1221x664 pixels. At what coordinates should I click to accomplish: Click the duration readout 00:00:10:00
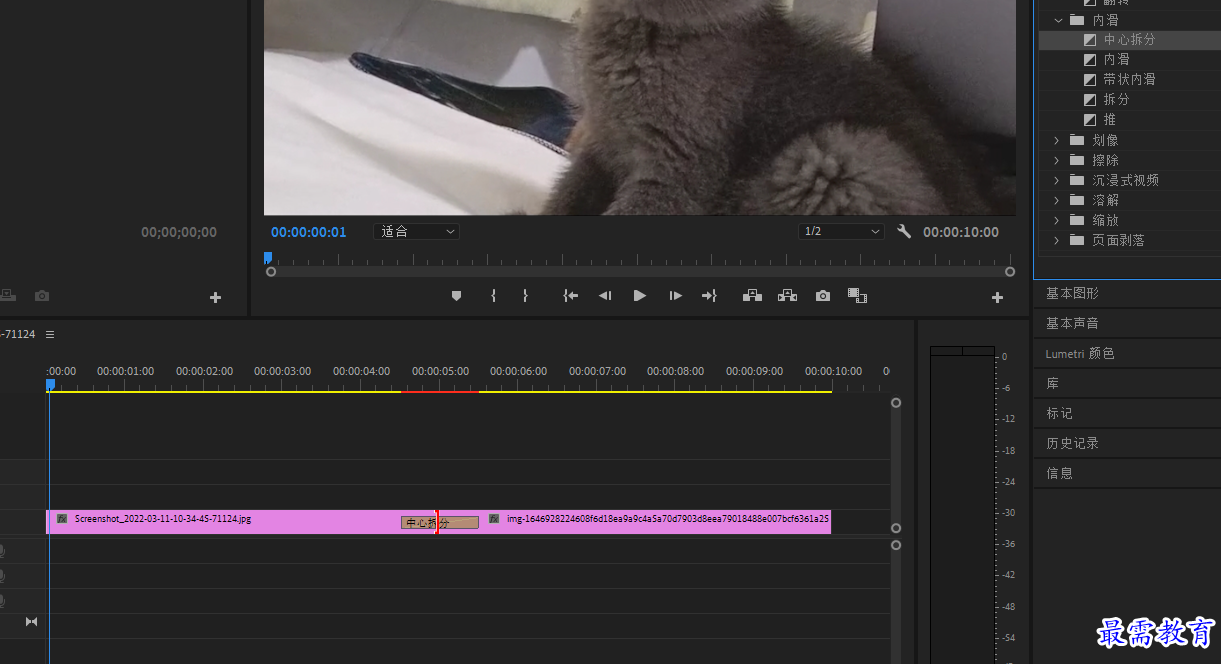click(960, 232)
